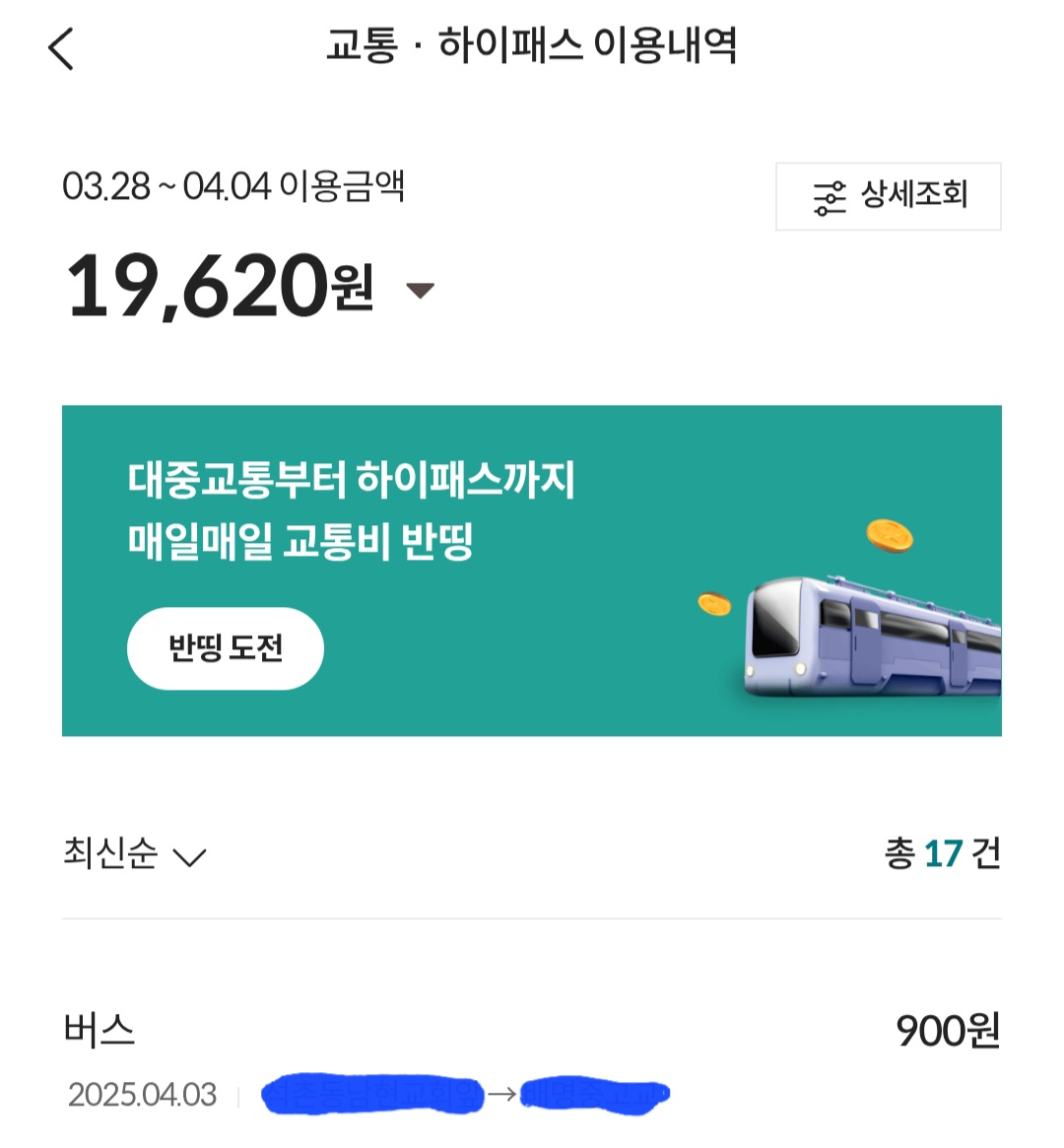Open the 최신순 sort dropdown

point(134,853)
